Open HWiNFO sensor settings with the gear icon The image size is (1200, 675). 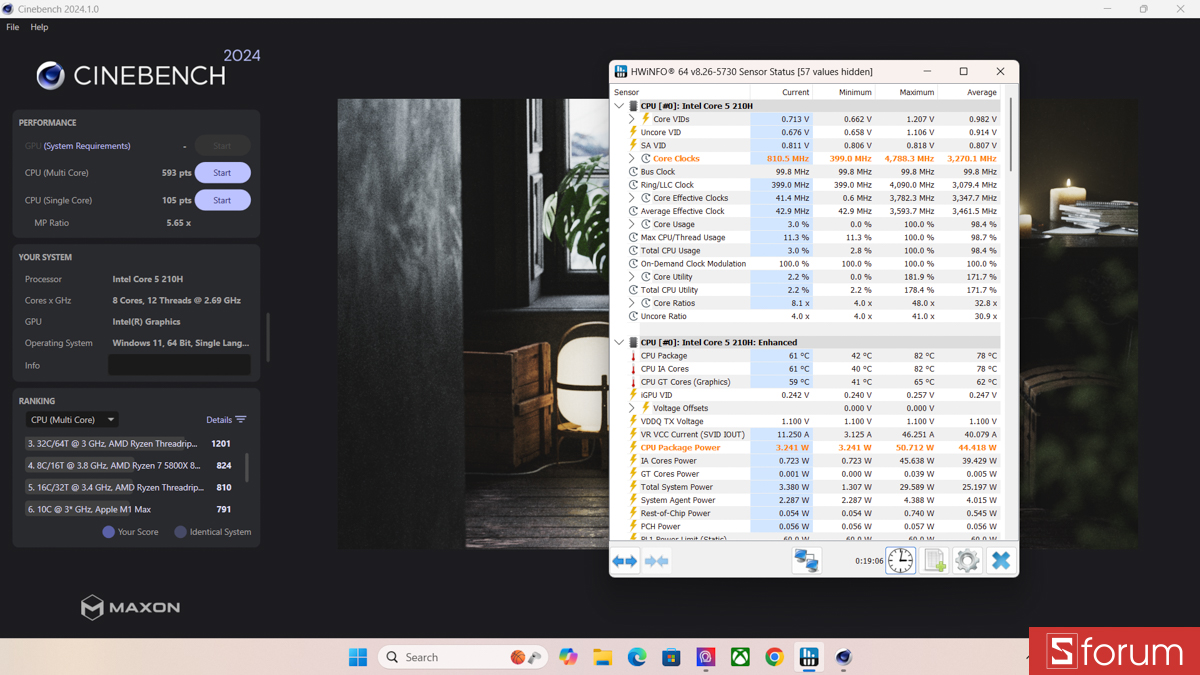tap(966, 560)
